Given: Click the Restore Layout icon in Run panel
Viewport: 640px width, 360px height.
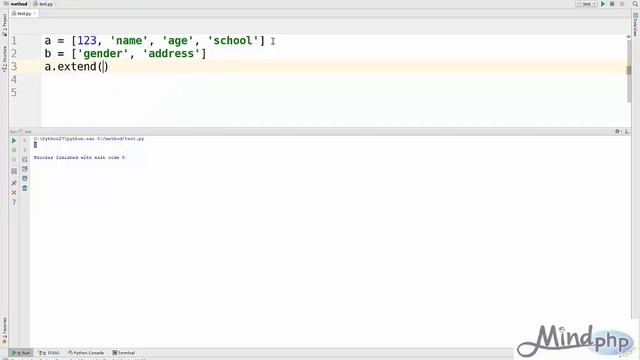Looking at the screenshot, I should click(14, 171).
